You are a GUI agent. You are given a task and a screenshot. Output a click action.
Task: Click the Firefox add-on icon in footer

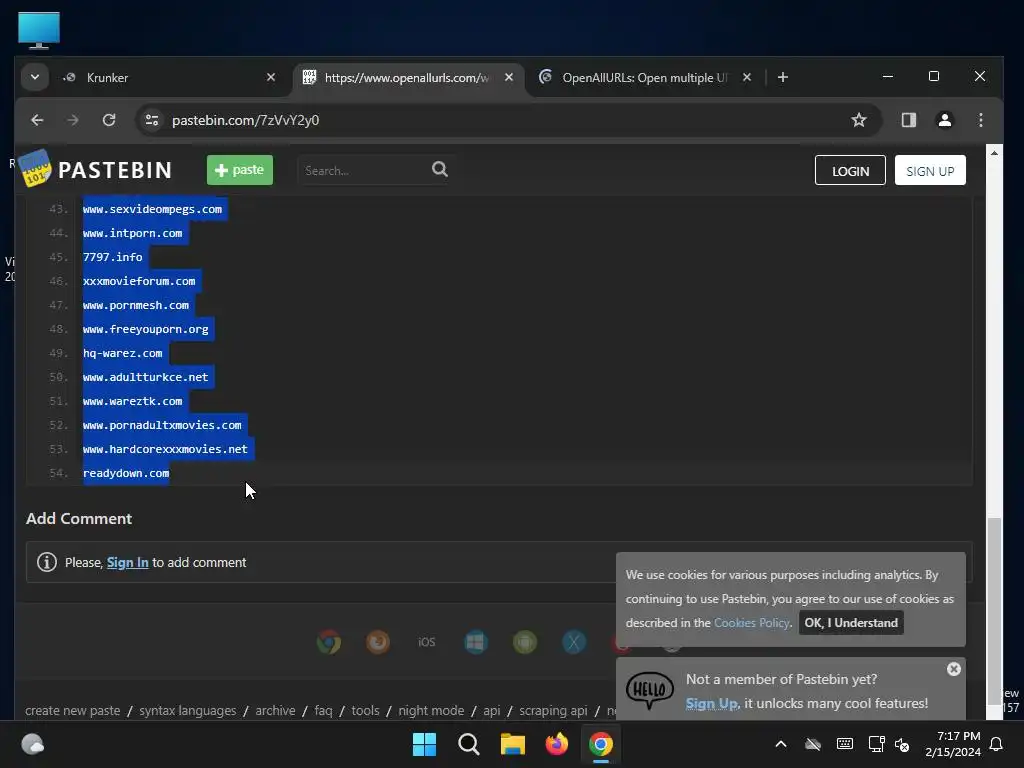tap(377, 642)
